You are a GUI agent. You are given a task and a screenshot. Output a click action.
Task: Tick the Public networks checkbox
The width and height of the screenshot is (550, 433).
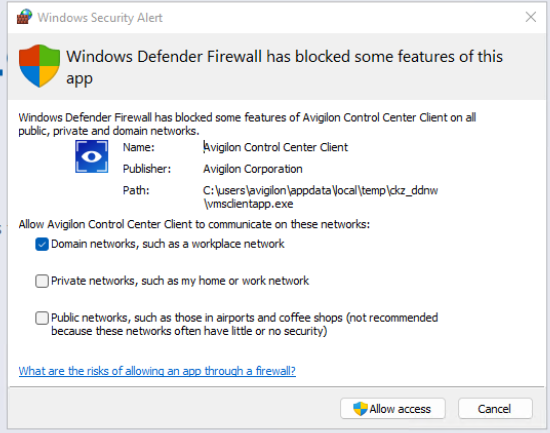pyautogui.click(x=42, y=318)
